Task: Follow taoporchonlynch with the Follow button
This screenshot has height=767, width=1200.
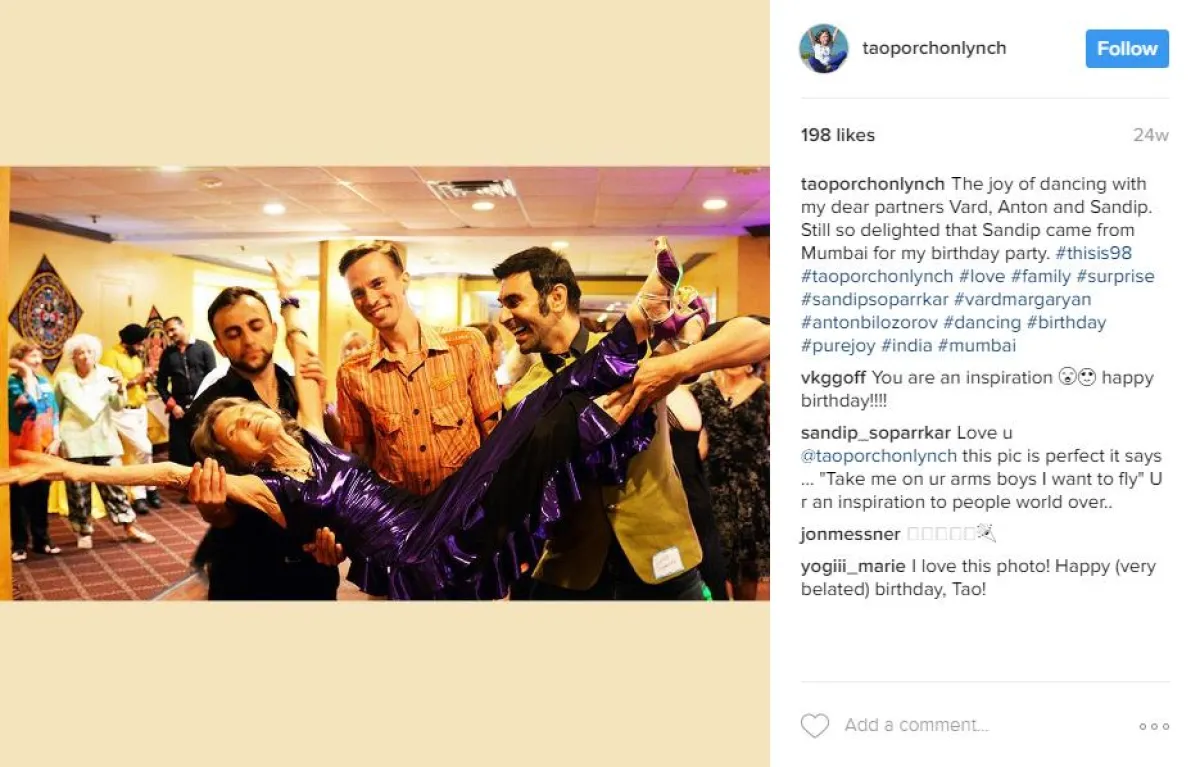Action: [1127, 48]
